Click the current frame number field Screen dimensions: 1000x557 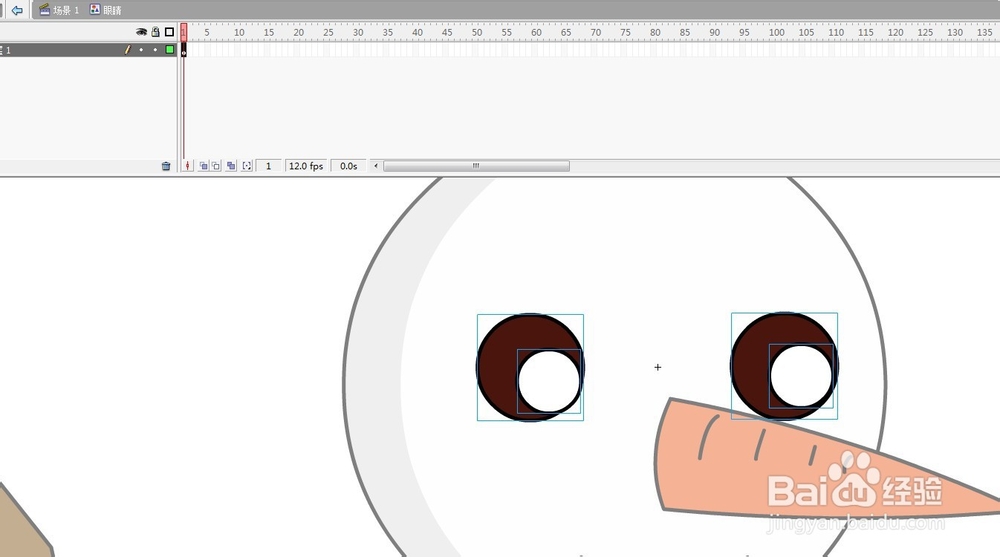(x=268, y=166)
